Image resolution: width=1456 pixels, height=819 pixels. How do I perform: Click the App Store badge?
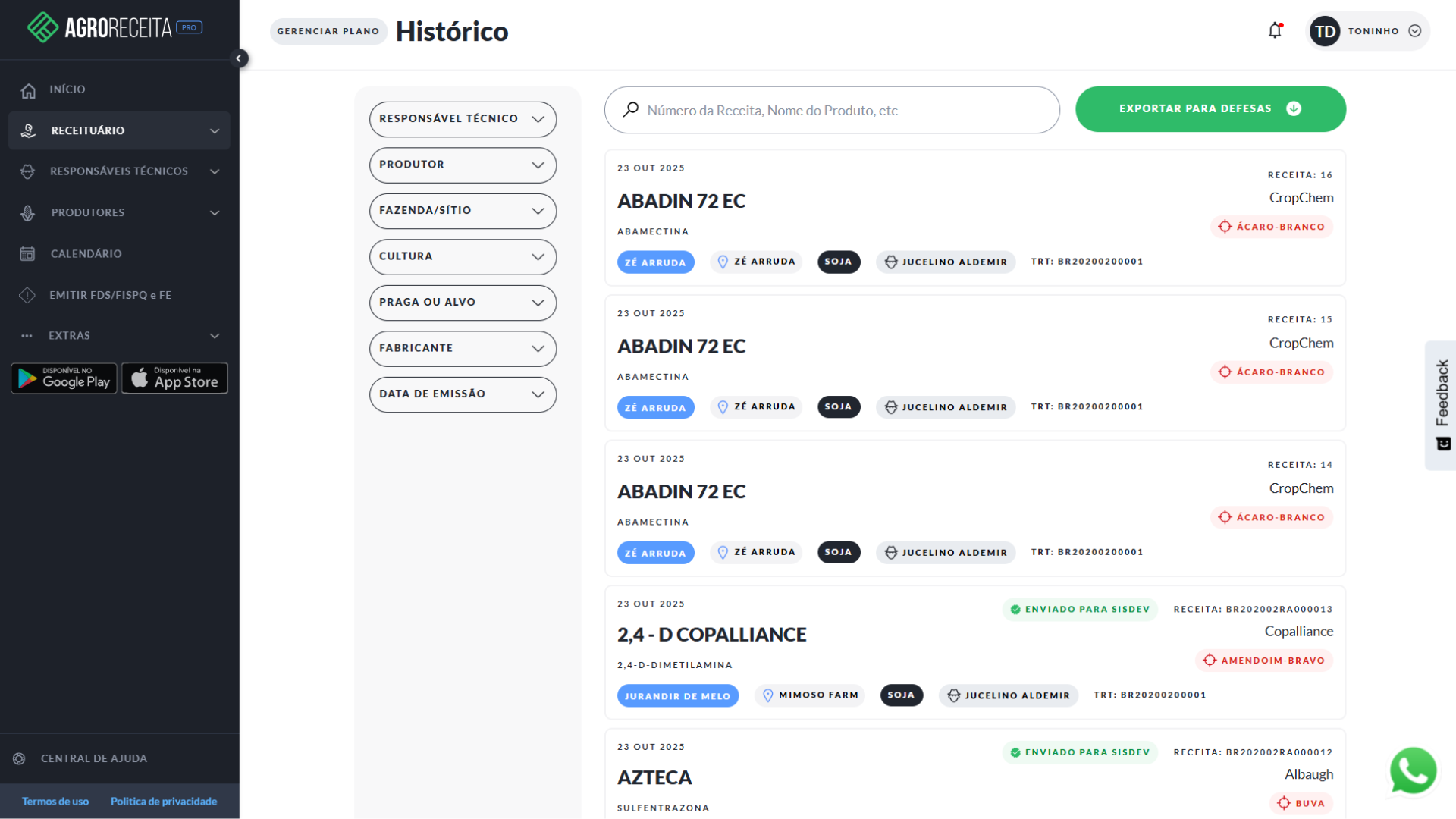[x=175, y=378]
